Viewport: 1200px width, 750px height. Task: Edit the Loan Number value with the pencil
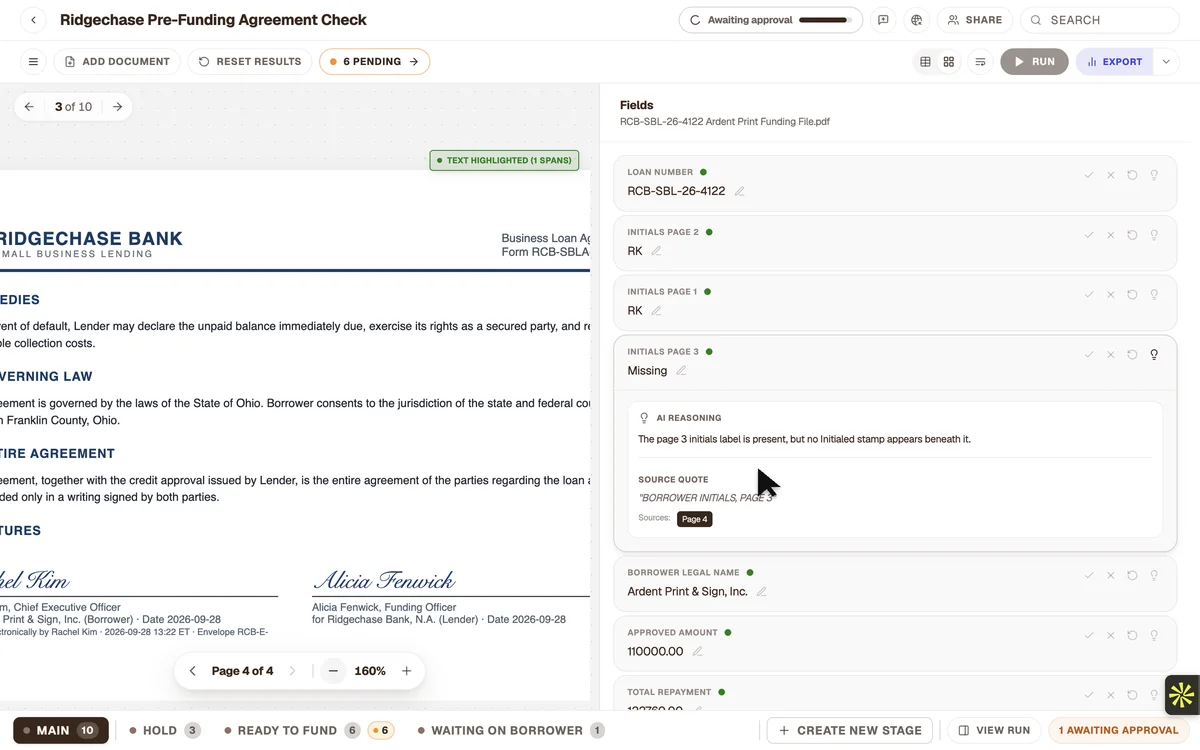point(740,191)
